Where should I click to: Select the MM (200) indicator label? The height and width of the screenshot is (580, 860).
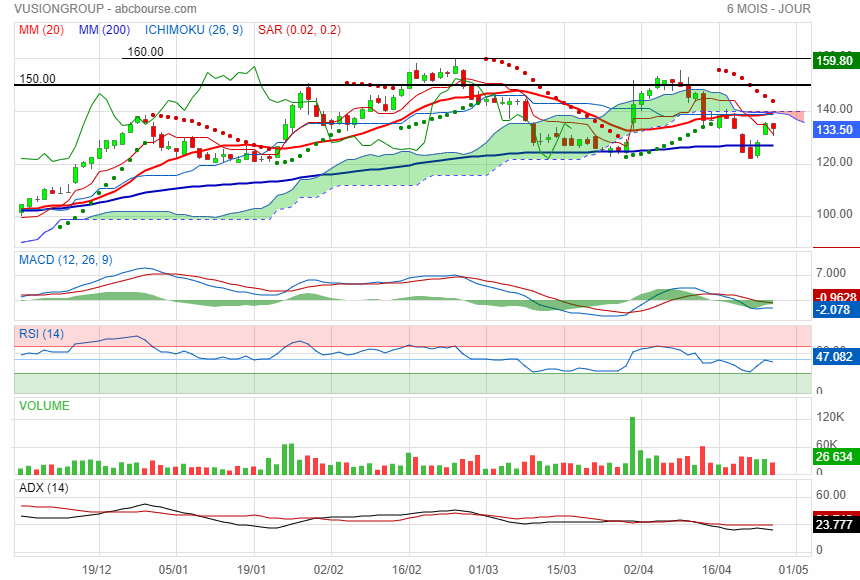pos(104,30)
